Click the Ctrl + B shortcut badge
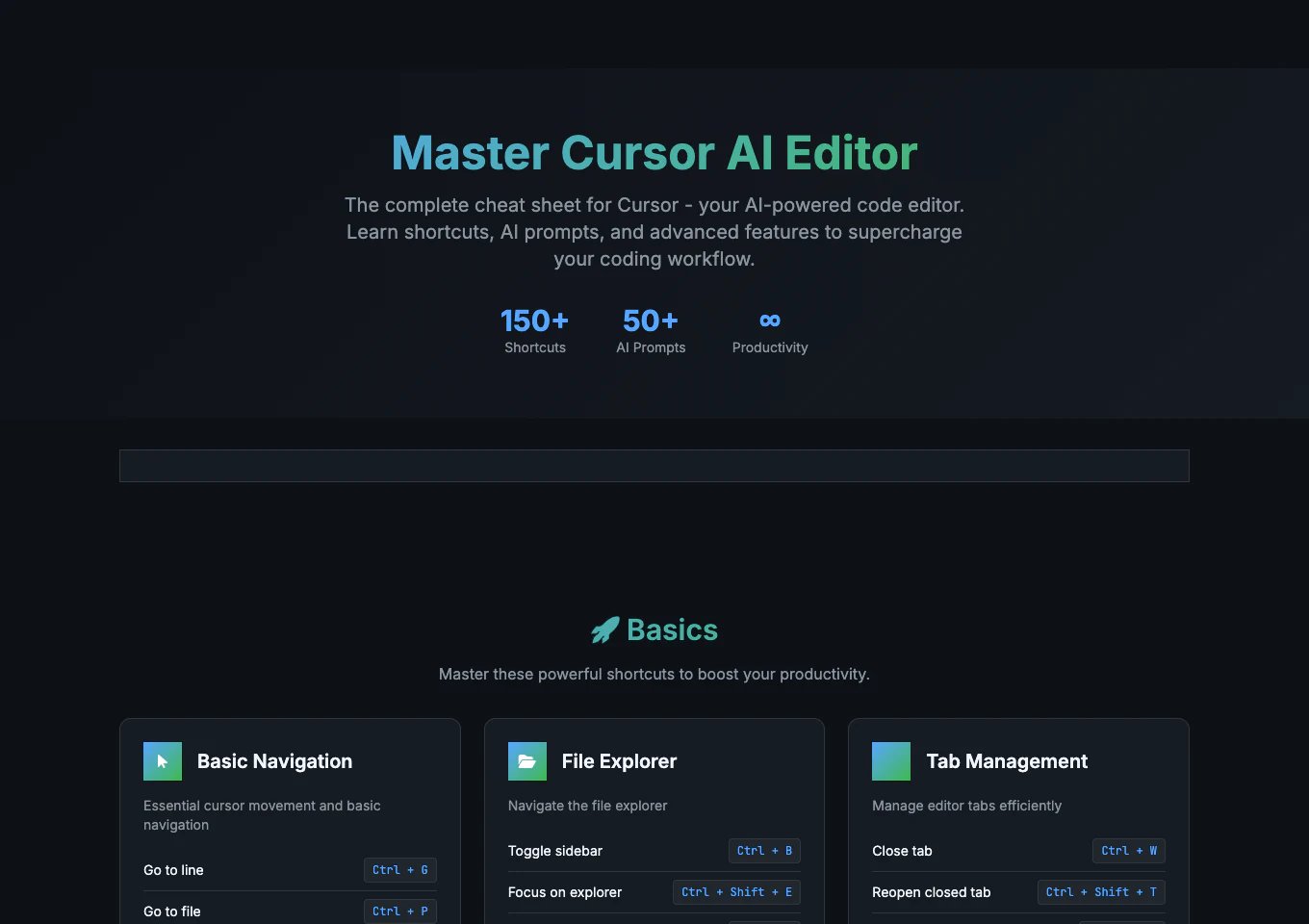Image resolution: width=1309 pixels, height=924 pixels. coord(764,851)
